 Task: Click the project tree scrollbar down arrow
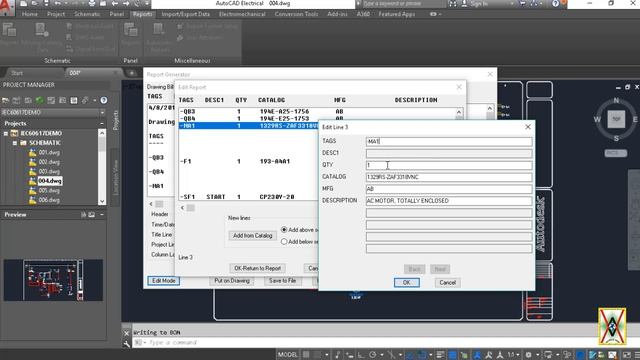point(102,201)
